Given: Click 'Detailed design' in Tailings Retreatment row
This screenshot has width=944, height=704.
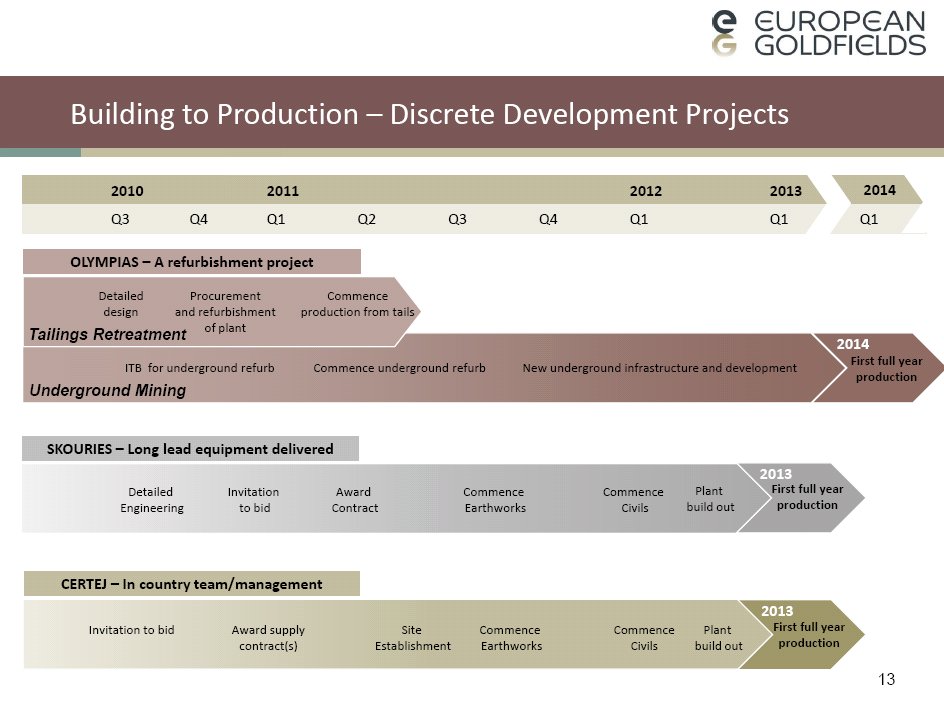Looking at the screenshot, I should (120, 304).
